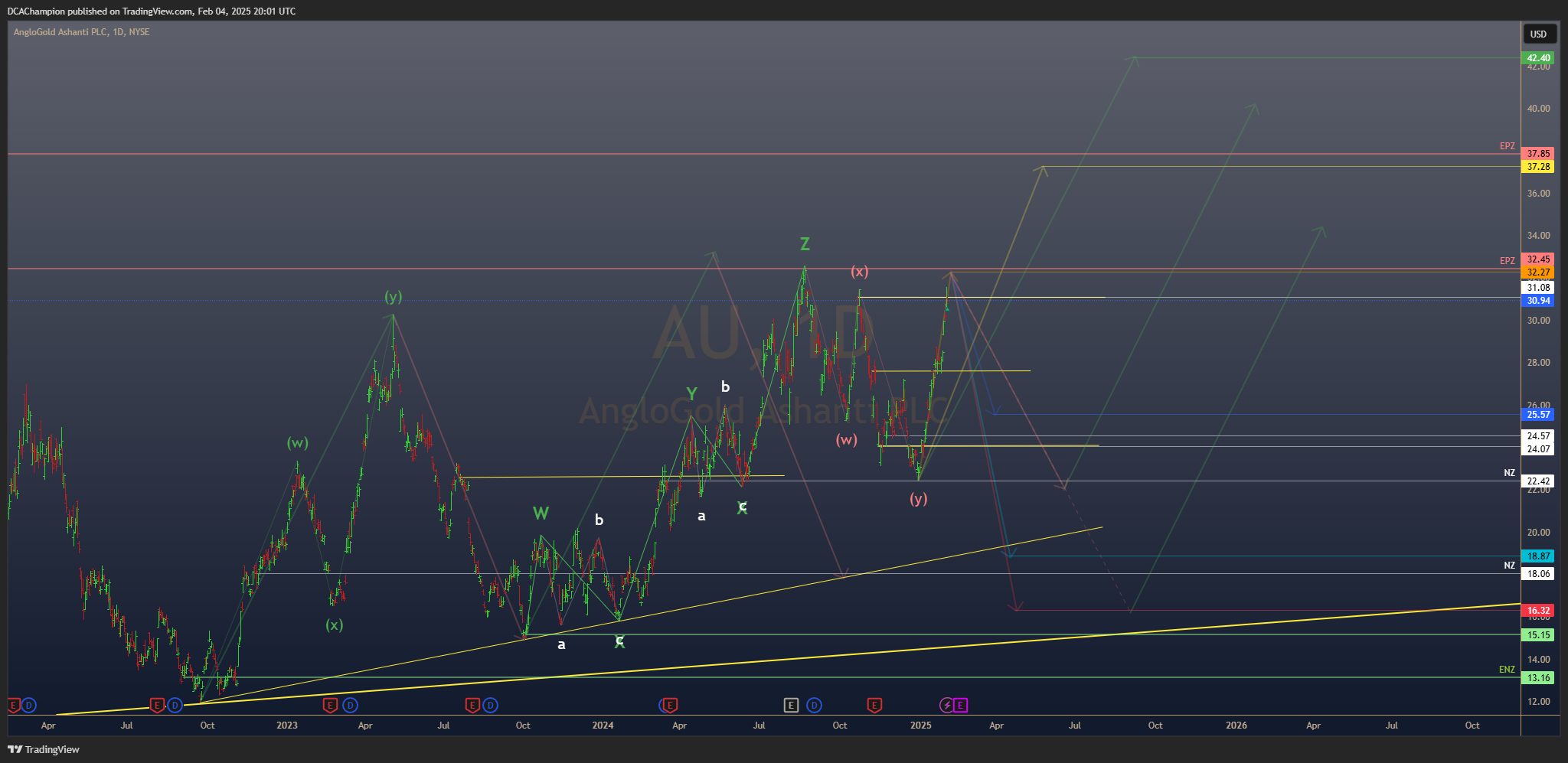This screenshot has height=763, width=1568.
Task: Select the green 15.15 price label
Action: pyautogui.click(x=1538, y=635)
